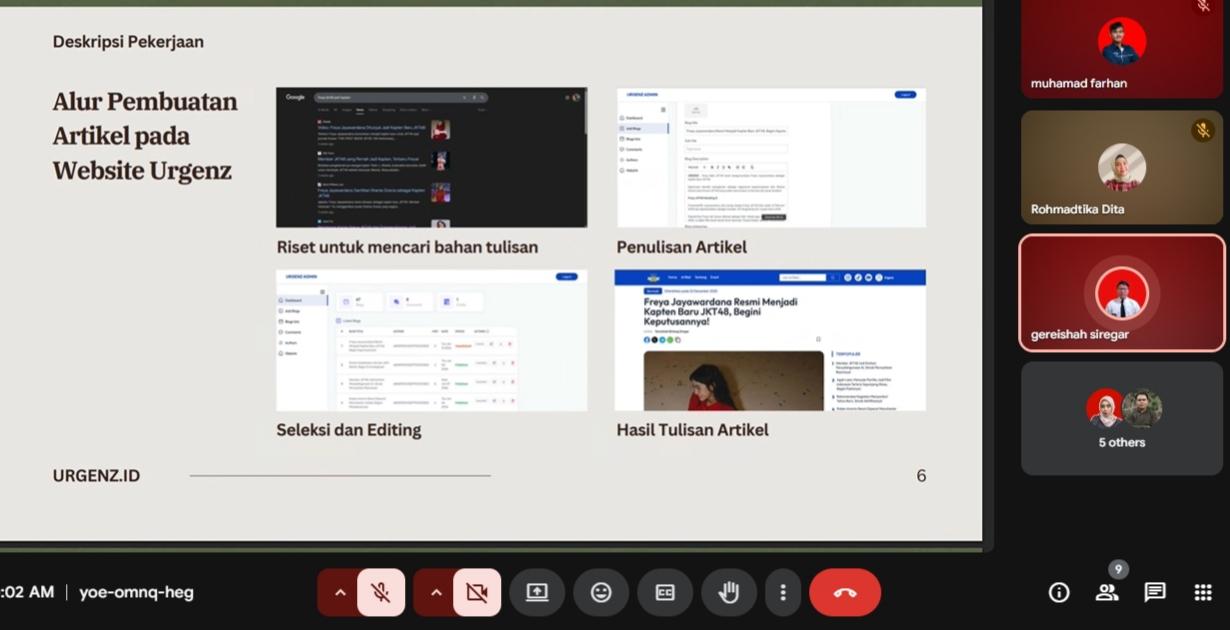Toggle closed captions
The width and height of the screenshot is (1230, 630).
pos(665,592)
